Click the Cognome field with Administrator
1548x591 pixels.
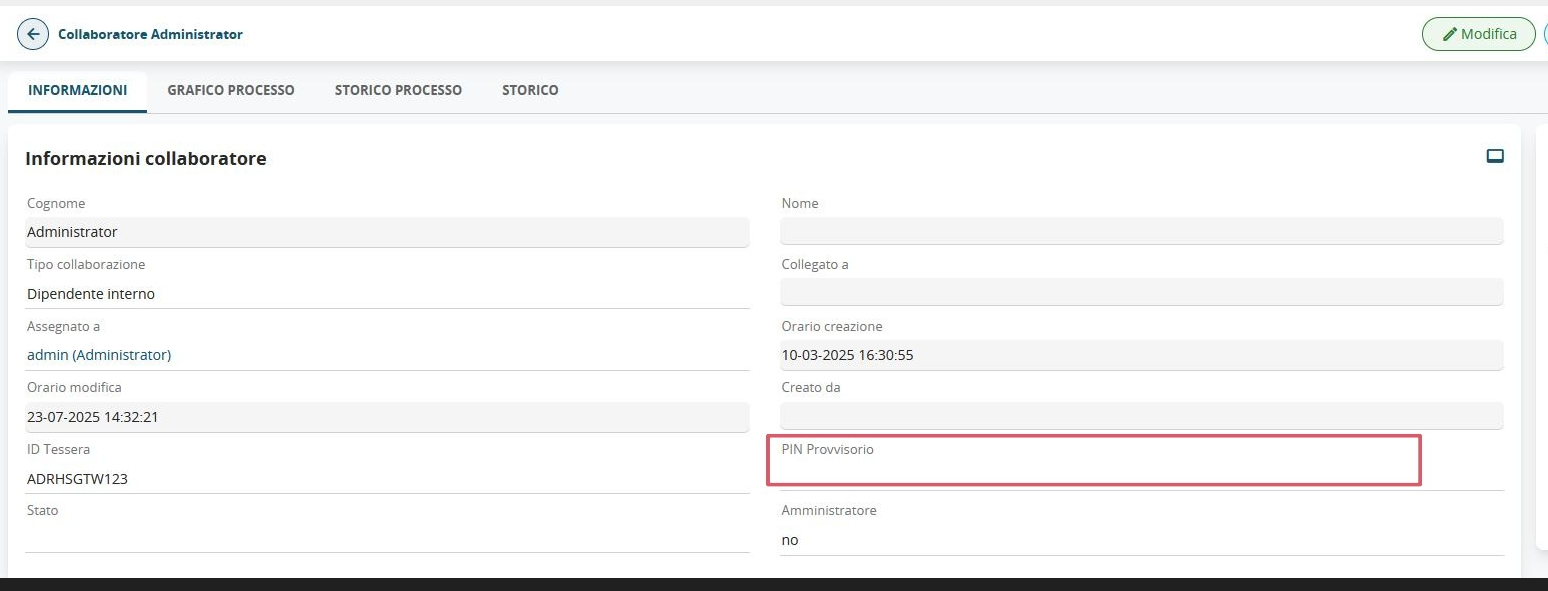coord(387,232)
